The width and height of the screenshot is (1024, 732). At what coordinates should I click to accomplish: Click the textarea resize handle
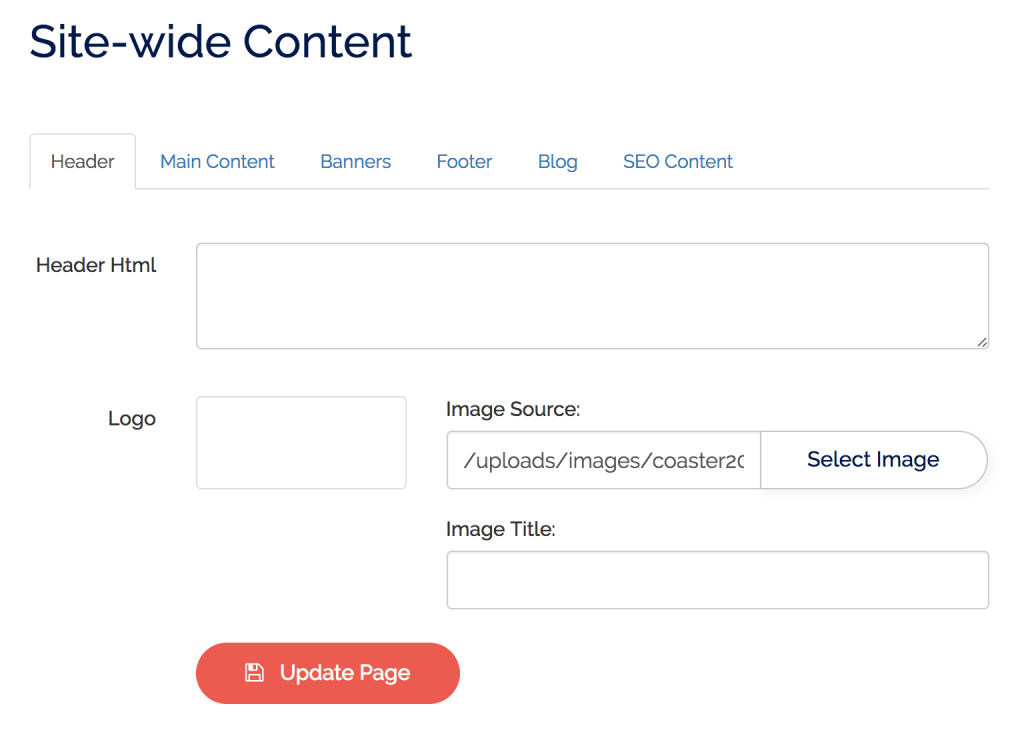point(982,343)
